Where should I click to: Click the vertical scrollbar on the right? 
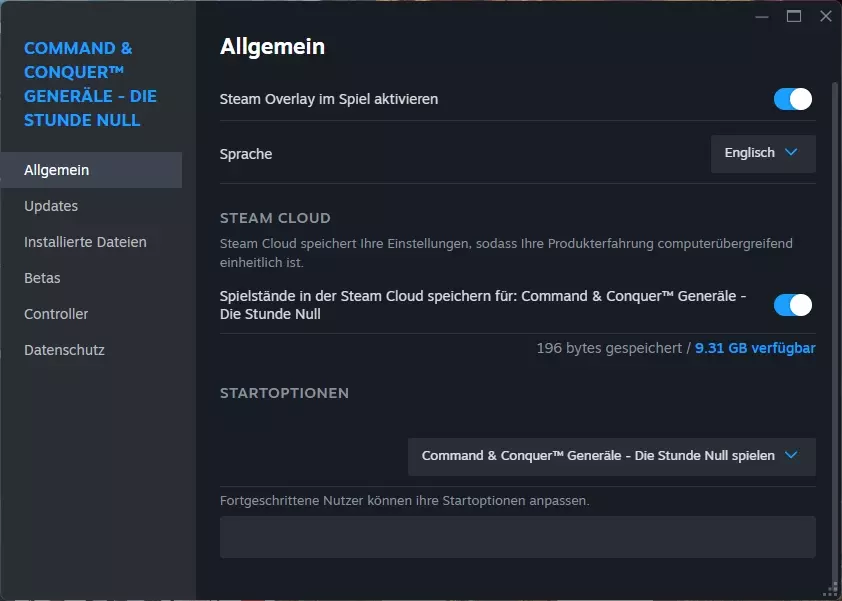834,333
